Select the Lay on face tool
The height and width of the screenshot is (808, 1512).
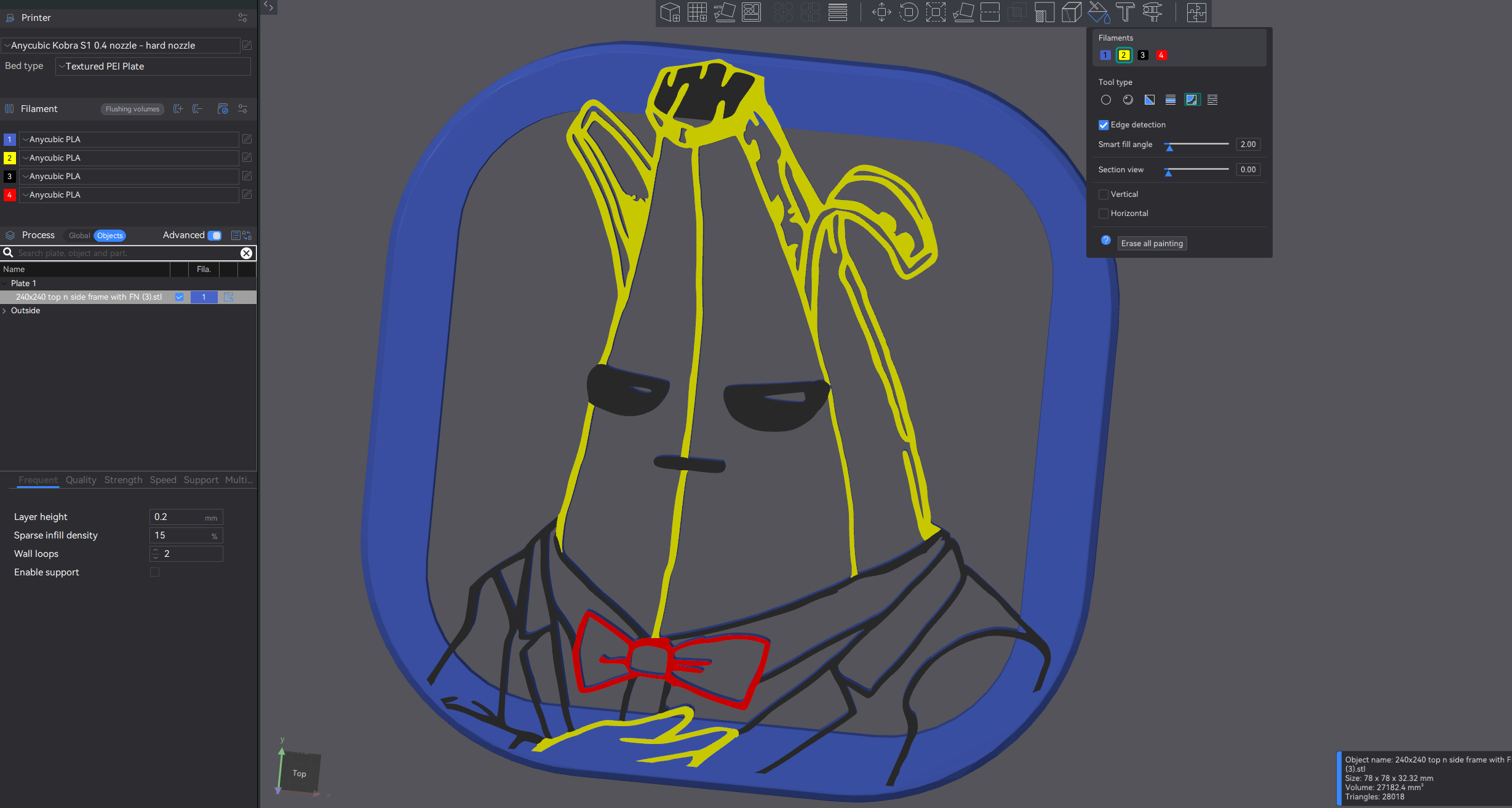tap(963, 12)
